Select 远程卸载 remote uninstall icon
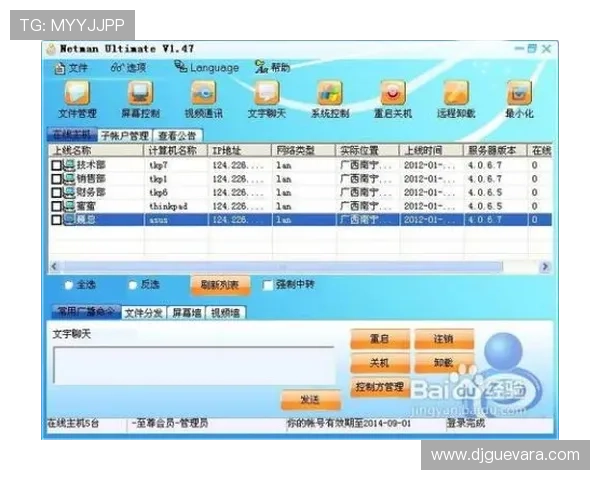 pyautogui.click(x=456, y=93)
